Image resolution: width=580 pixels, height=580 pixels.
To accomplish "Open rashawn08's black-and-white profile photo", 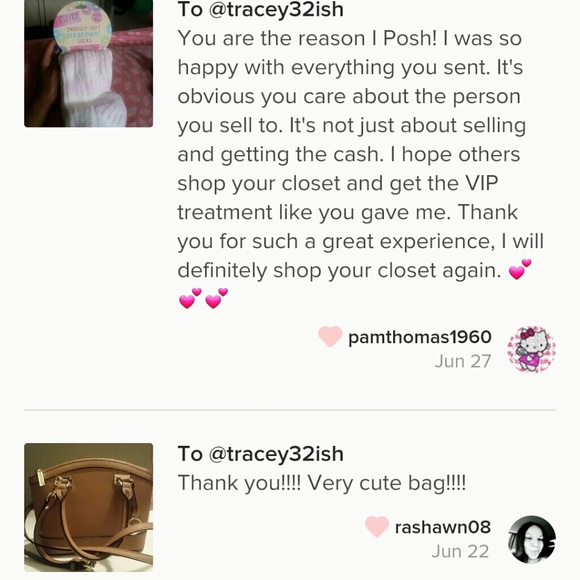I will click(x=532, y=539).
